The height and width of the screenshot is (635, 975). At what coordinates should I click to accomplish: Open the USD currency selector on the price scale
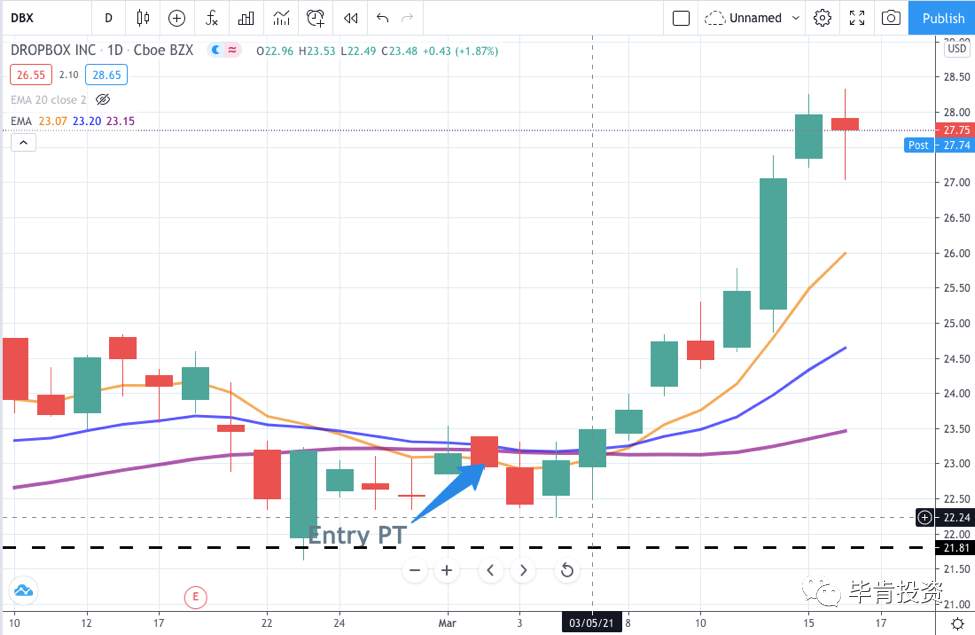pyautogui.click(x=956, y=49)
